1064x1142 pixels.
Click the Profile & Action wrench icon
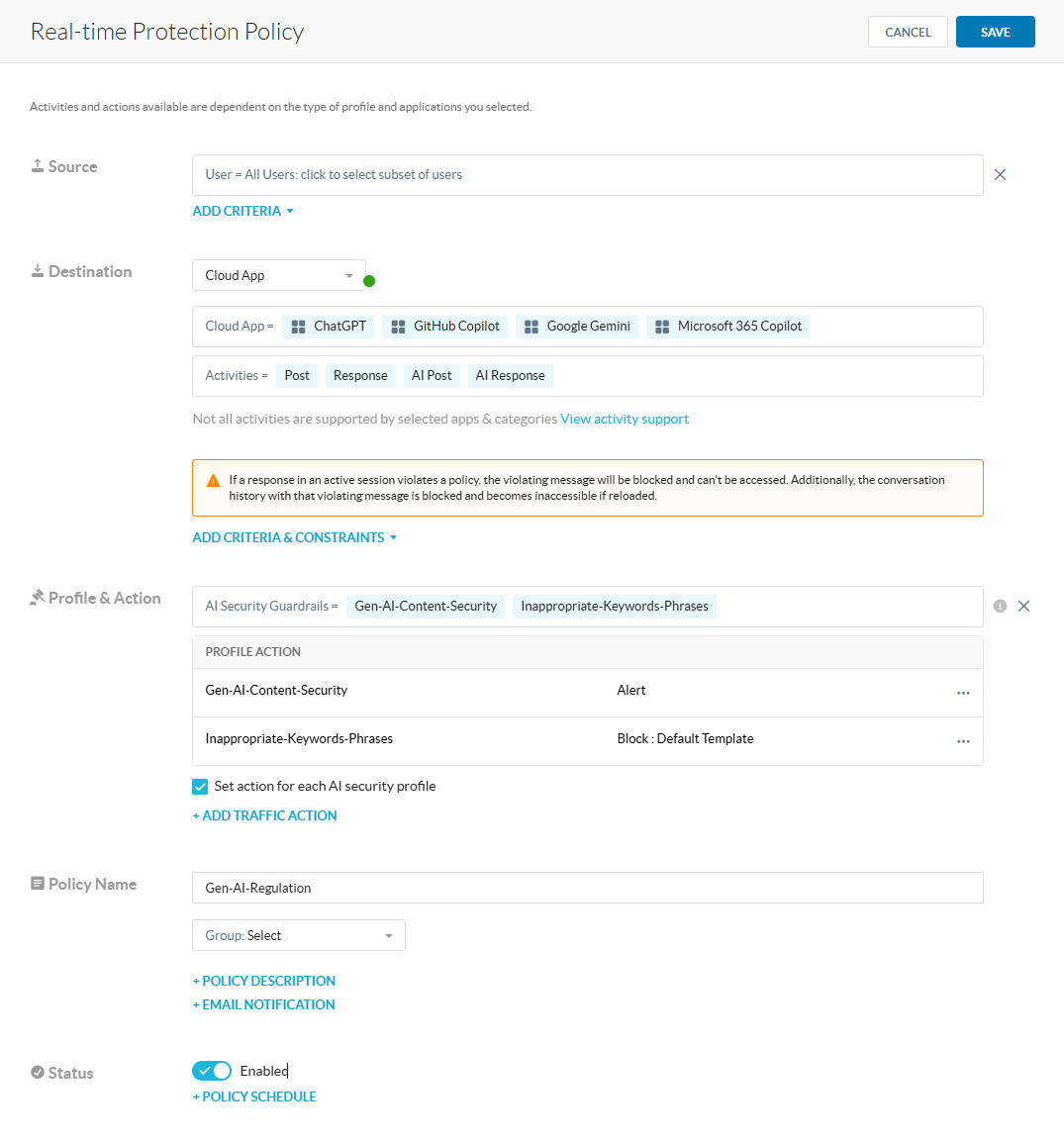37,597
